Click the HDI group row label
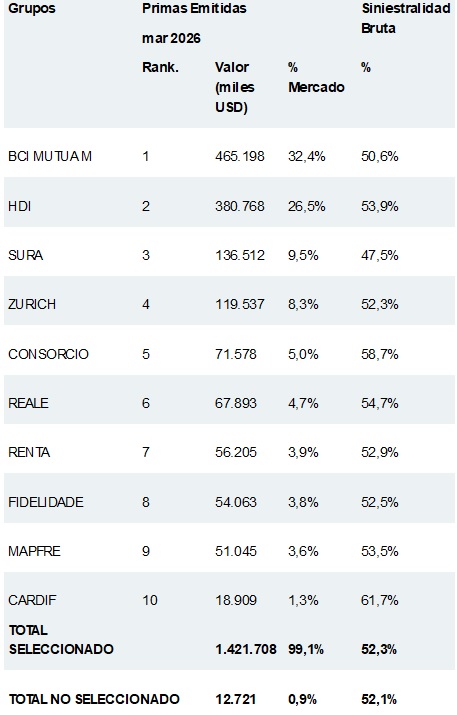This screenshot has width=457, height=715. [x=19, y=206]
